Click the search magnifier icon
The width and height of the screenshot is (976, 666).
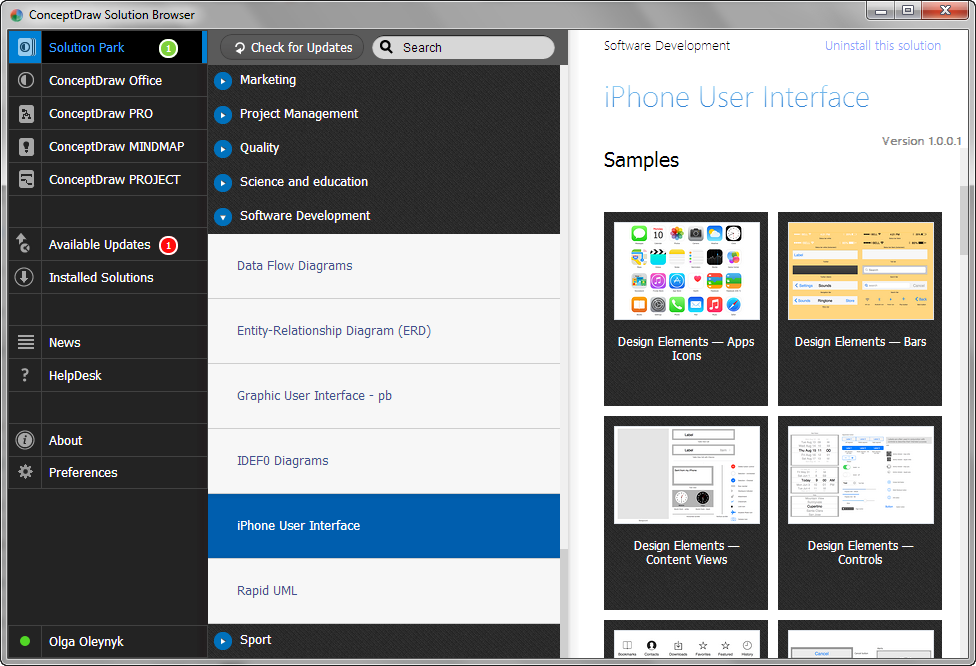pos(387,47)
